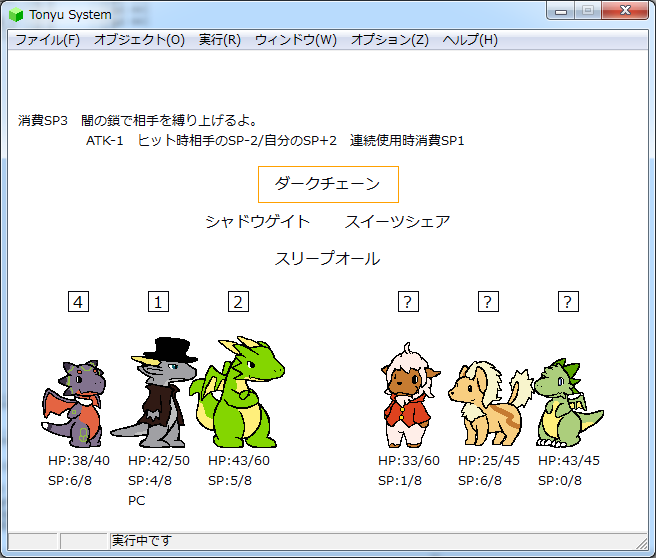The height and width of the screenshot is (558, 656).
Task: Click the SP:6/8 text under horse enemy
Action: coord(479,481)
